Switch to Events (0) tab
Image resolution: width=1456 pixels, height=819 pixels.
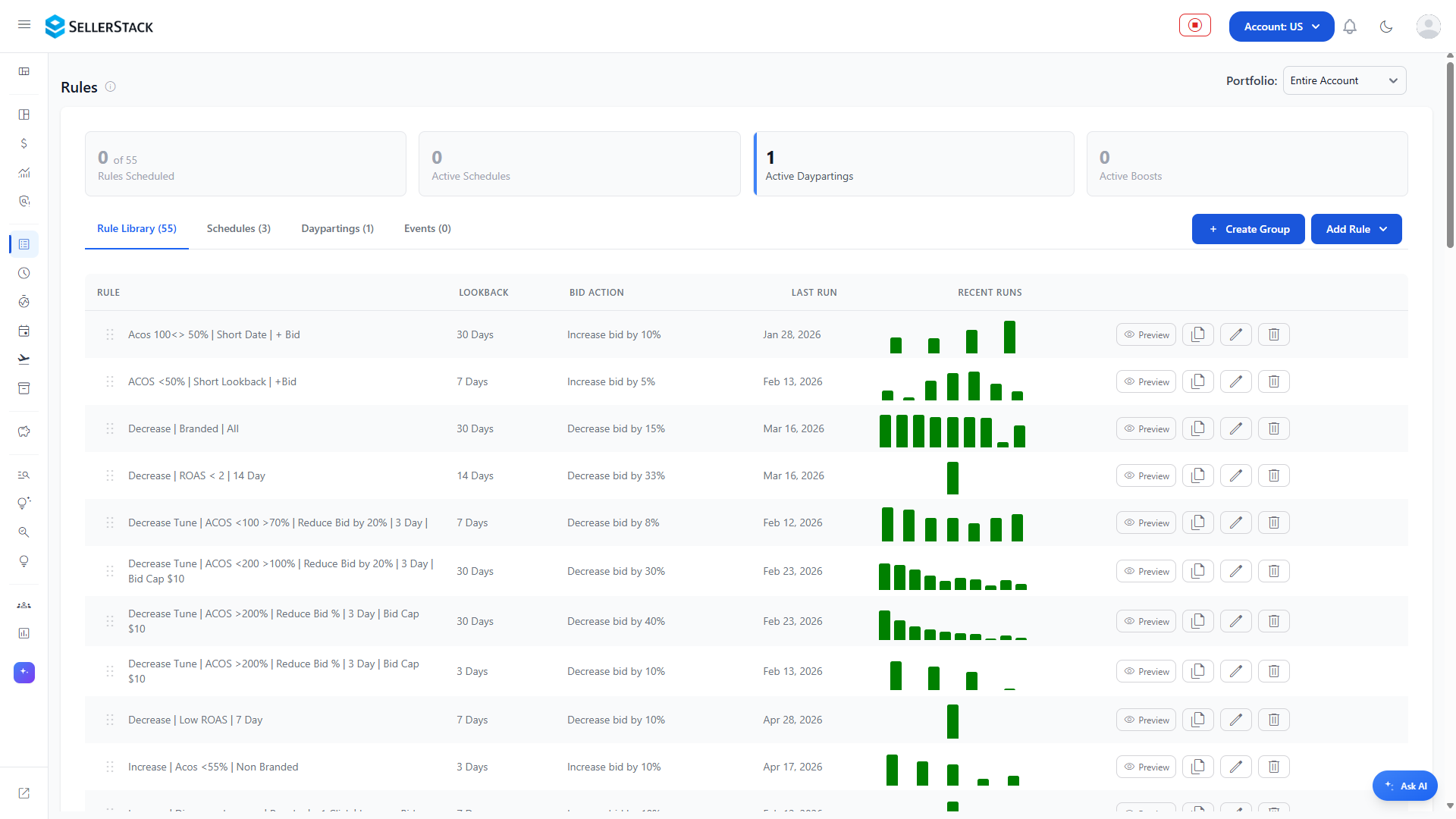coord(428,228)
